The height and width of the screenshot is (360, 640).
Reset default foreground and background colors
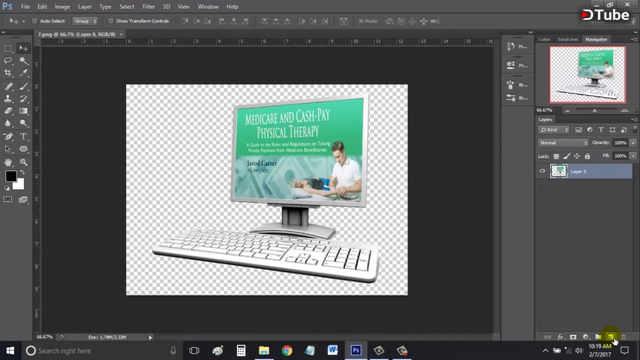pyautogui.click(x=7, y=188)
